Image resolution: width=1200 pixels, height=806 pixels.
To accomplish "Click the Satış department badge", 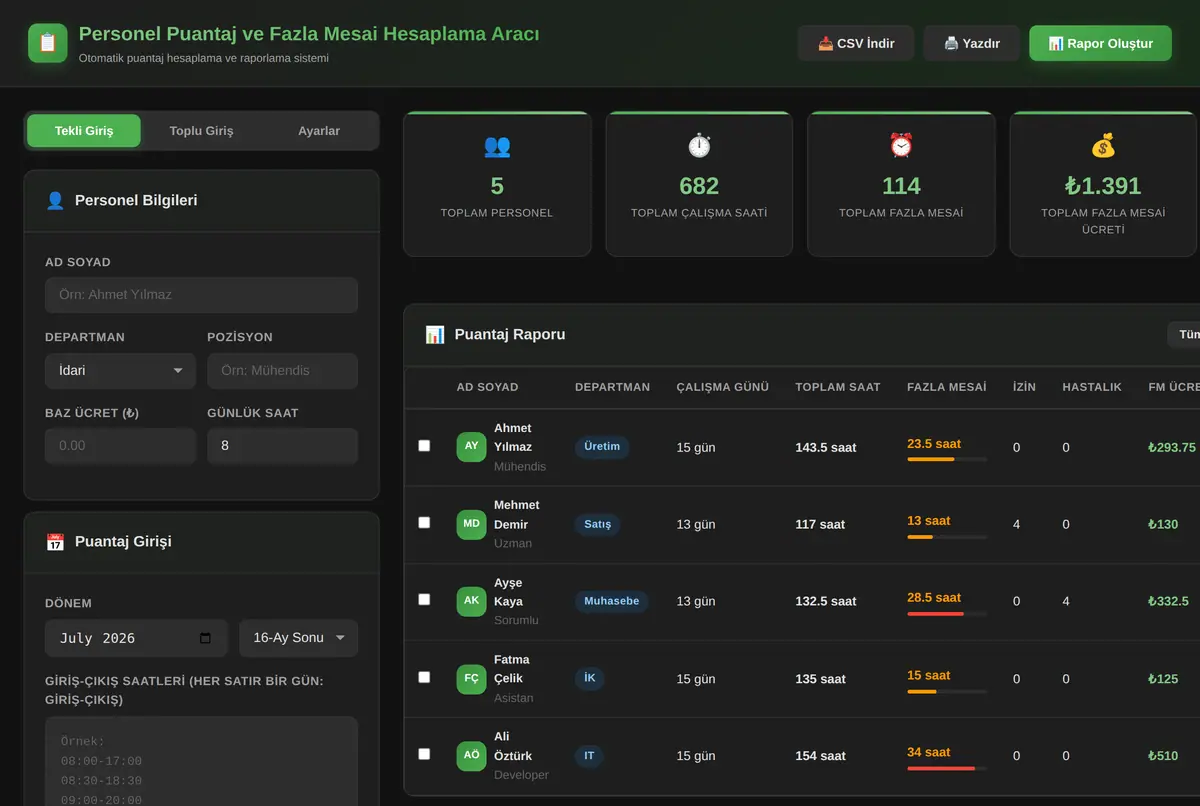I will point(597,524).
